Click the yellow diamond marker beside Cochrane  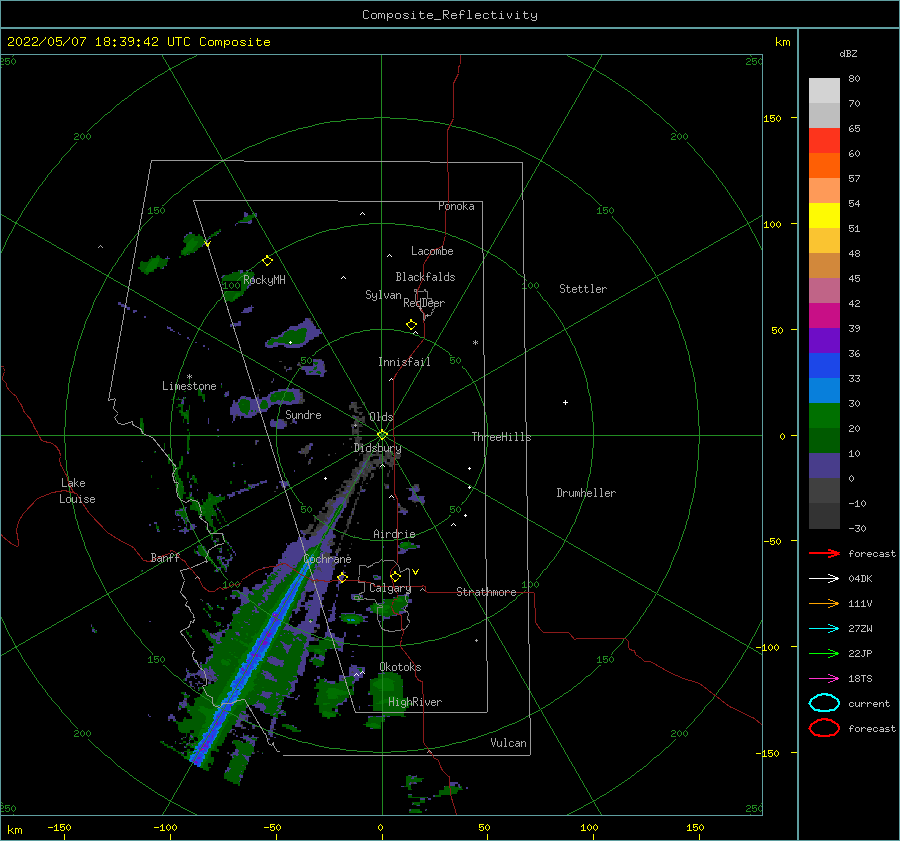coord(342,577)
